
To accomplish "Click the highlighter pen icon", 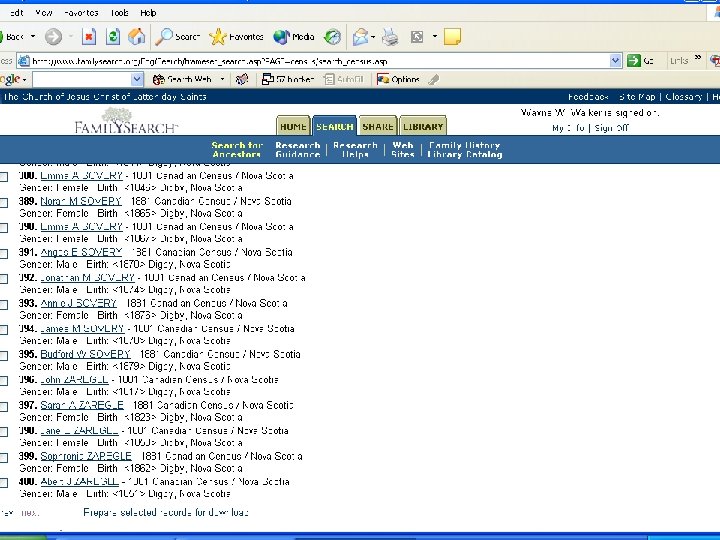I will pos(434,80).
